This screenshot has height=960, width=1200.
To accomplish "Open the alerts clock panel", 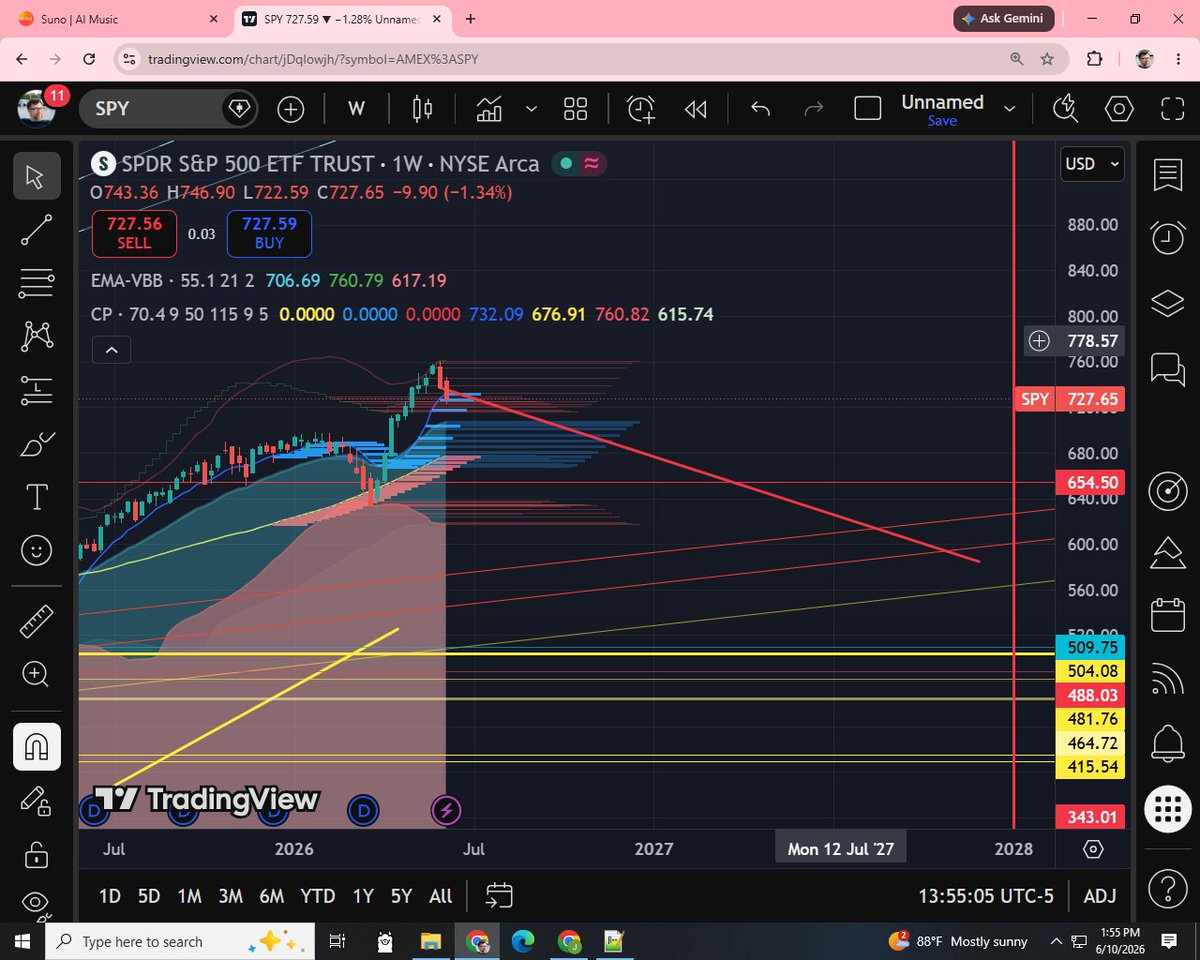I will (x=1168, y=236).
